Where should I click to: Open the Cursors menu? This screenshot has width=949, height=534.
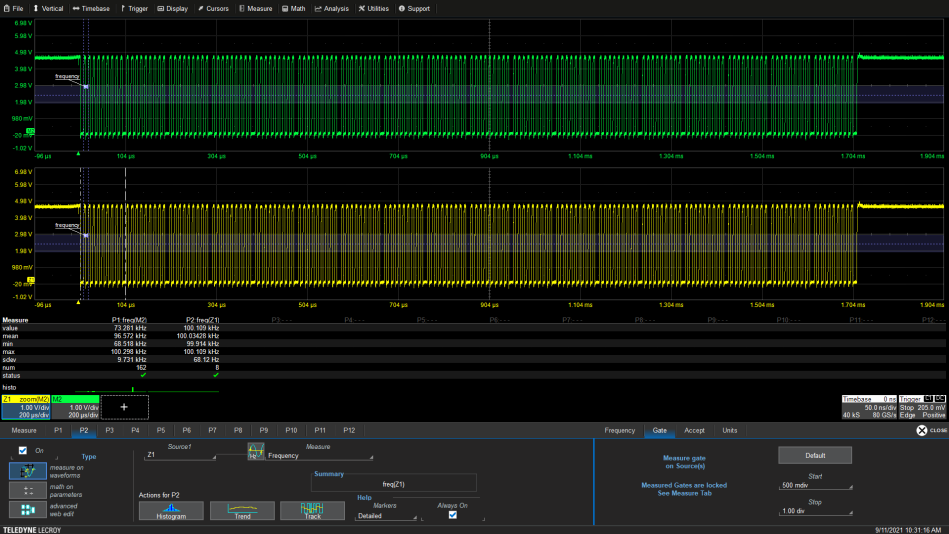(x=213, y=8)
